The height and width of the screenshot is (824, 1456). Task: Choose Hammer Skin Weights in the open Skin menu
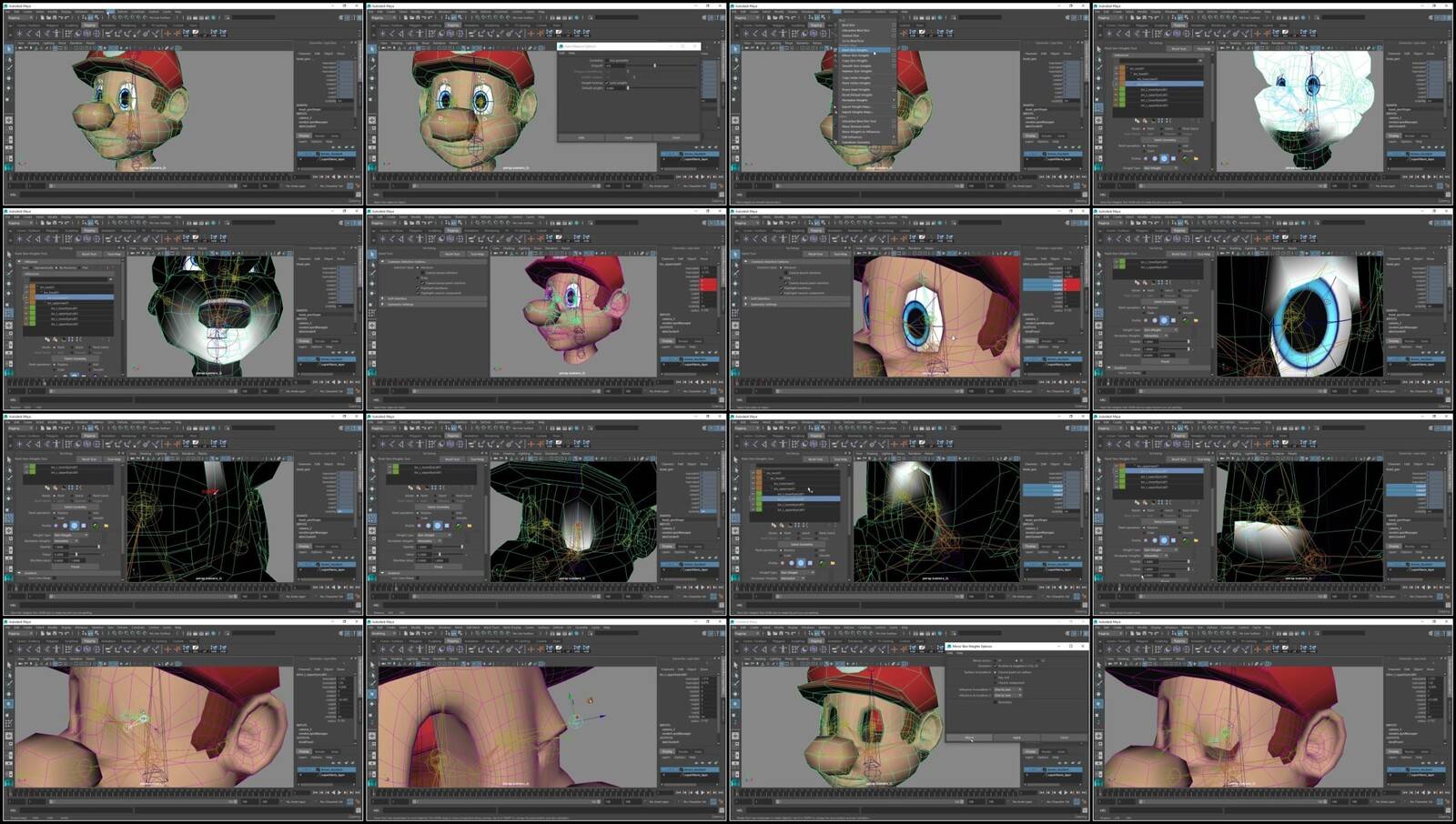point(856,71)
